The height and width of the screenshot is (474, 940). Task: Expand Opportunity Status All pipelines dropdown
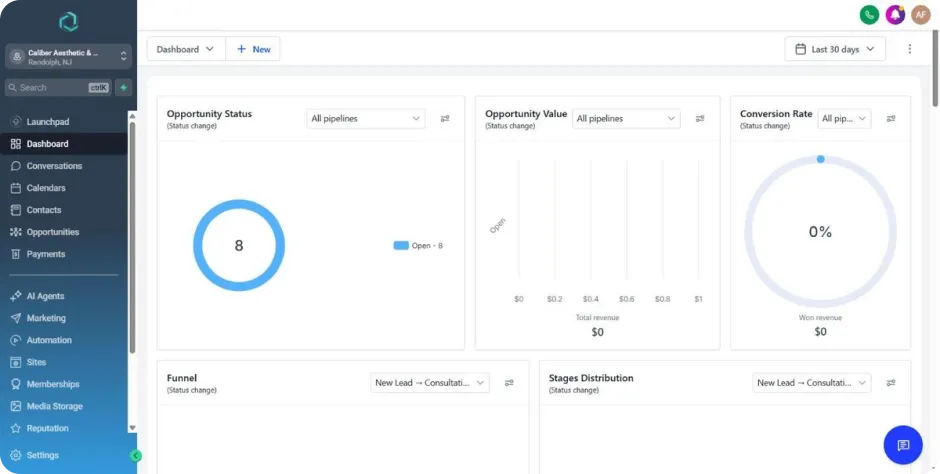tap(366, 119)
